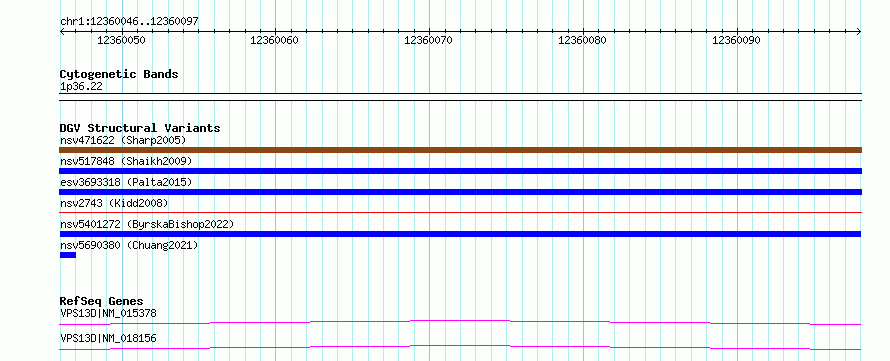The height and width of the screenshot is (361, 890).
Task: Click ruler position label 12360060
Action: (x=274, y=40)
